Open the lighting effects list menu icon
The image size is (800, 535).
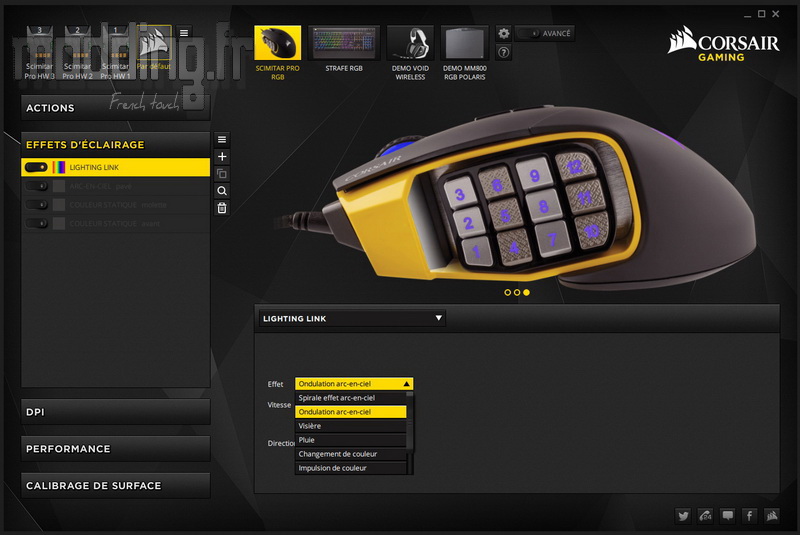click(222, 139)
